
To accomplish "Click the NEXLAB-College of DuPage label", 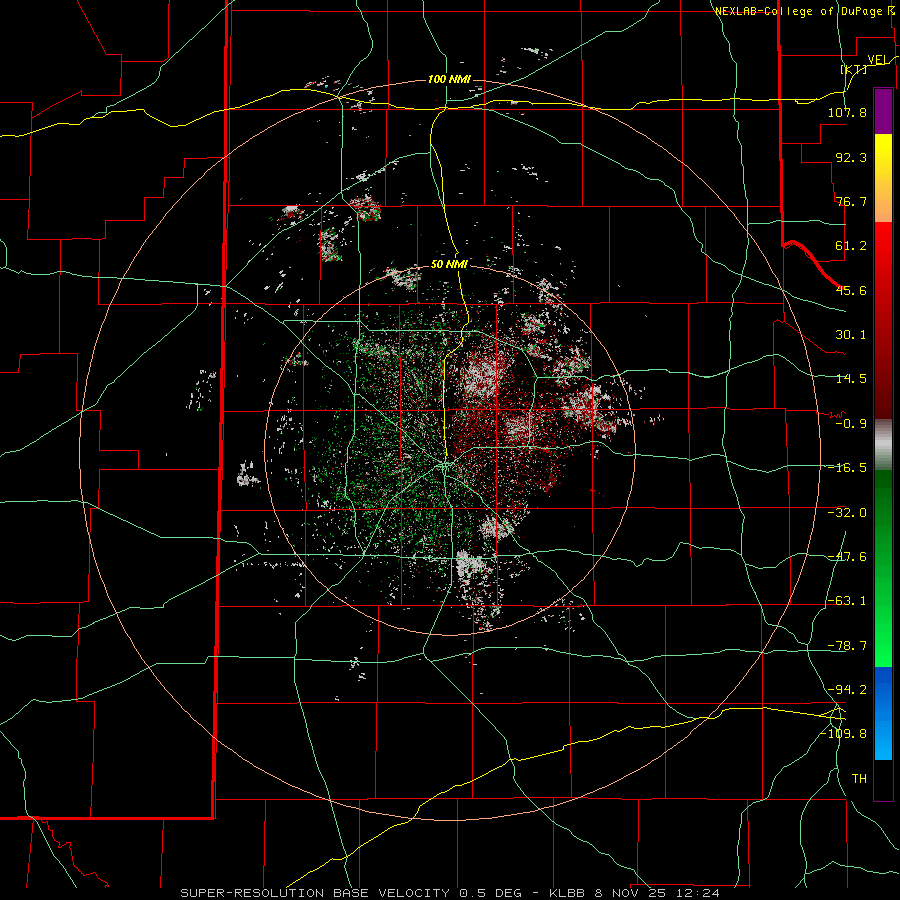I will pyautogui.click(x=801, y=11).
